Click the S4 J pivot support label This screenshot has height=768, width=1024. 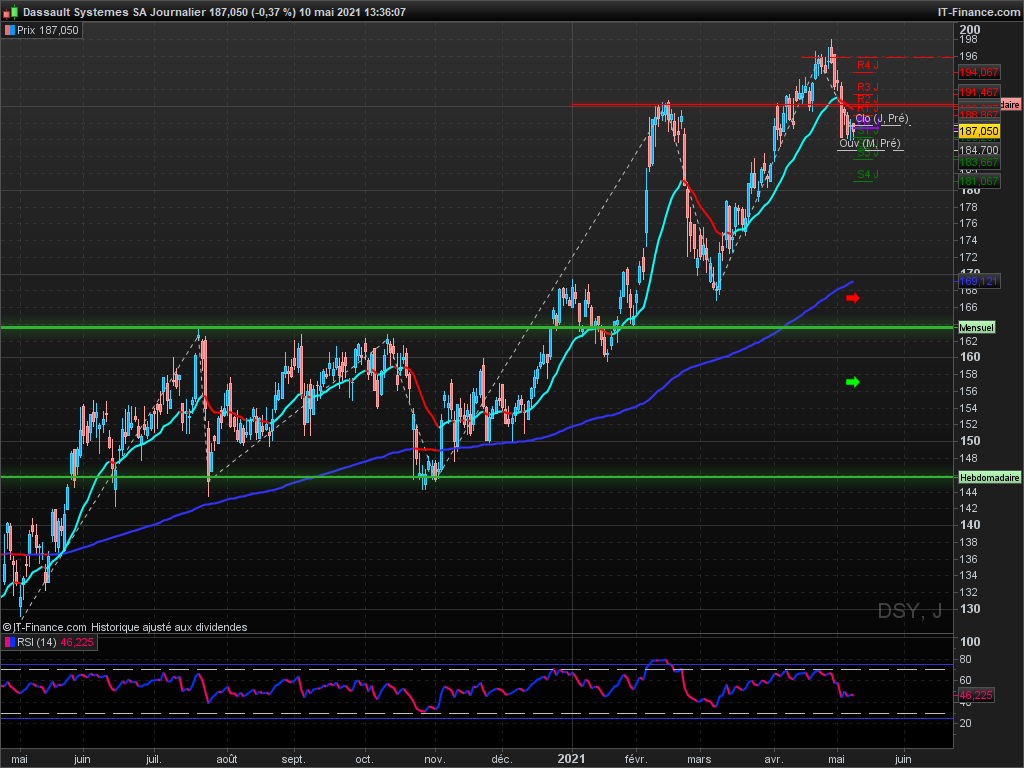coord(867,174)
